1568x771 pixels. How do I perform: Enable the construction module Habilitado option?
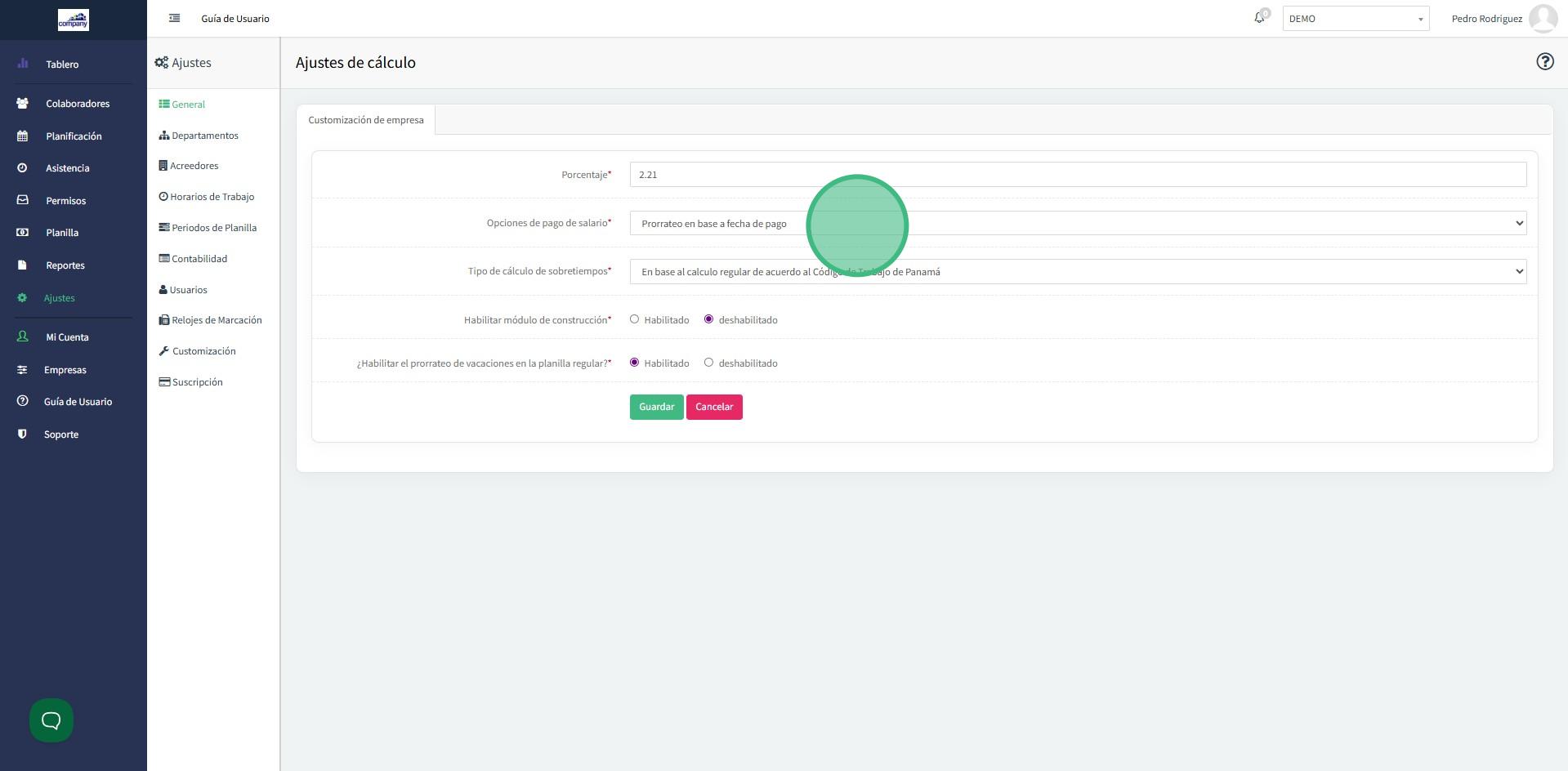click(634, 319)
